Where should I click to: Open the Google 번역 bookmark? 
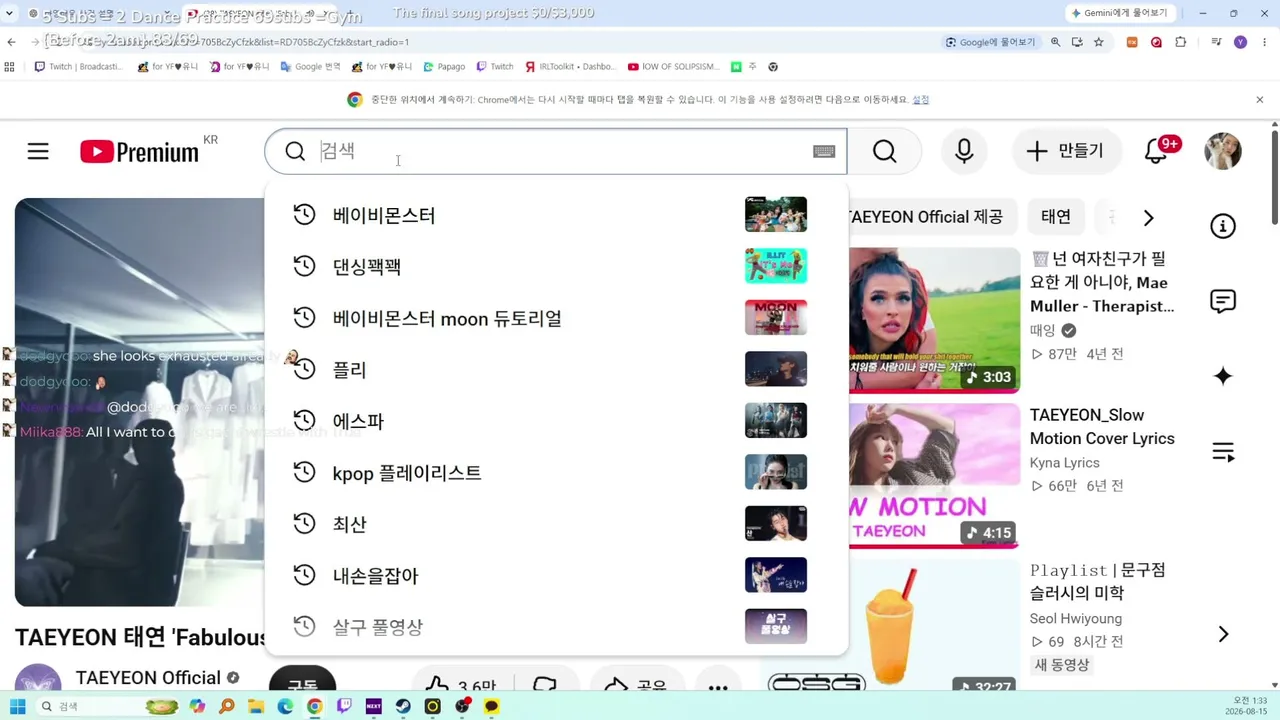click(311, 67)
